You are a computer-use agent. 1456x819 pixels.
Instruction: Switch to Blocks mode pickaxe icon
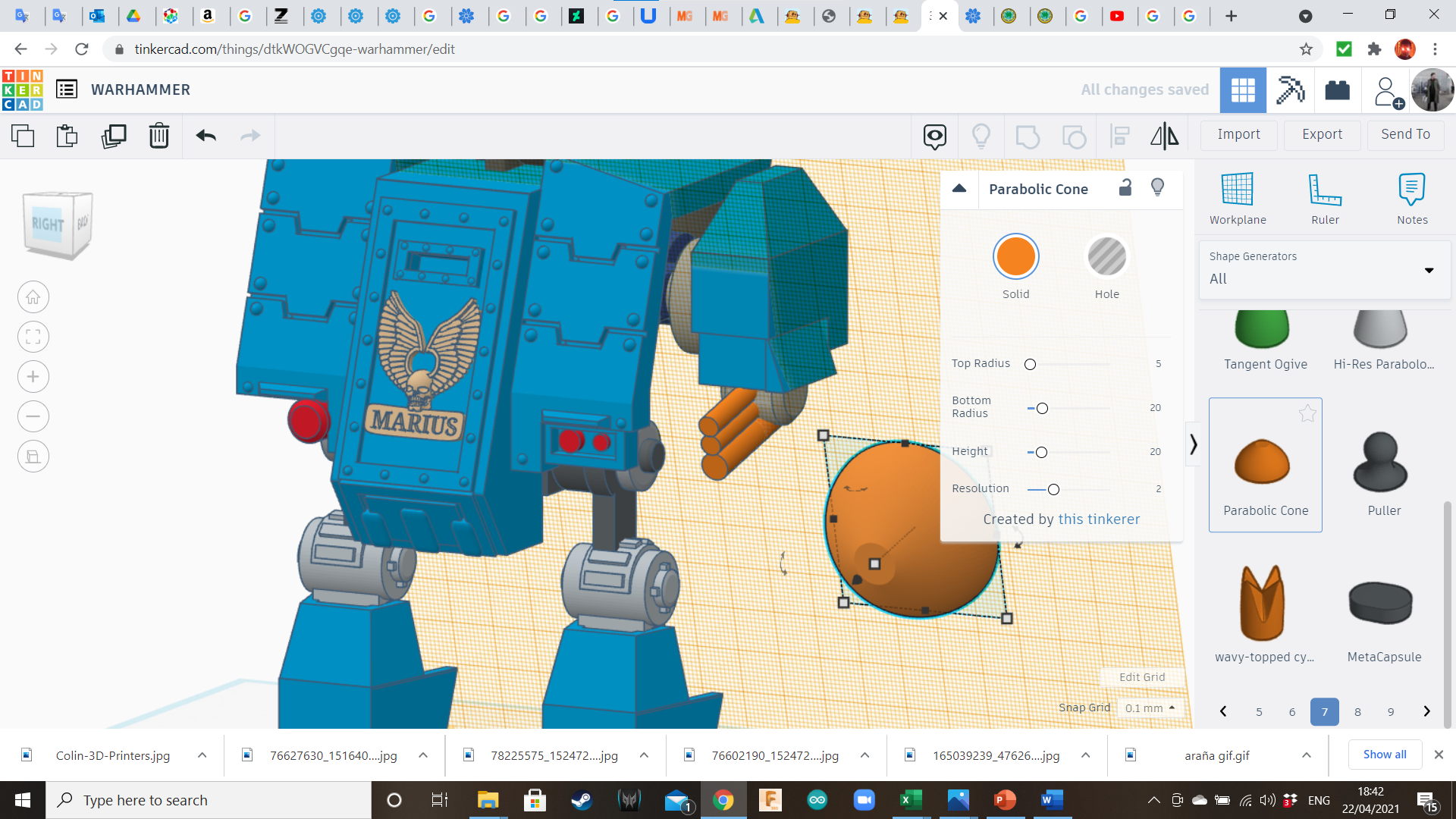tap(1289, 90)
